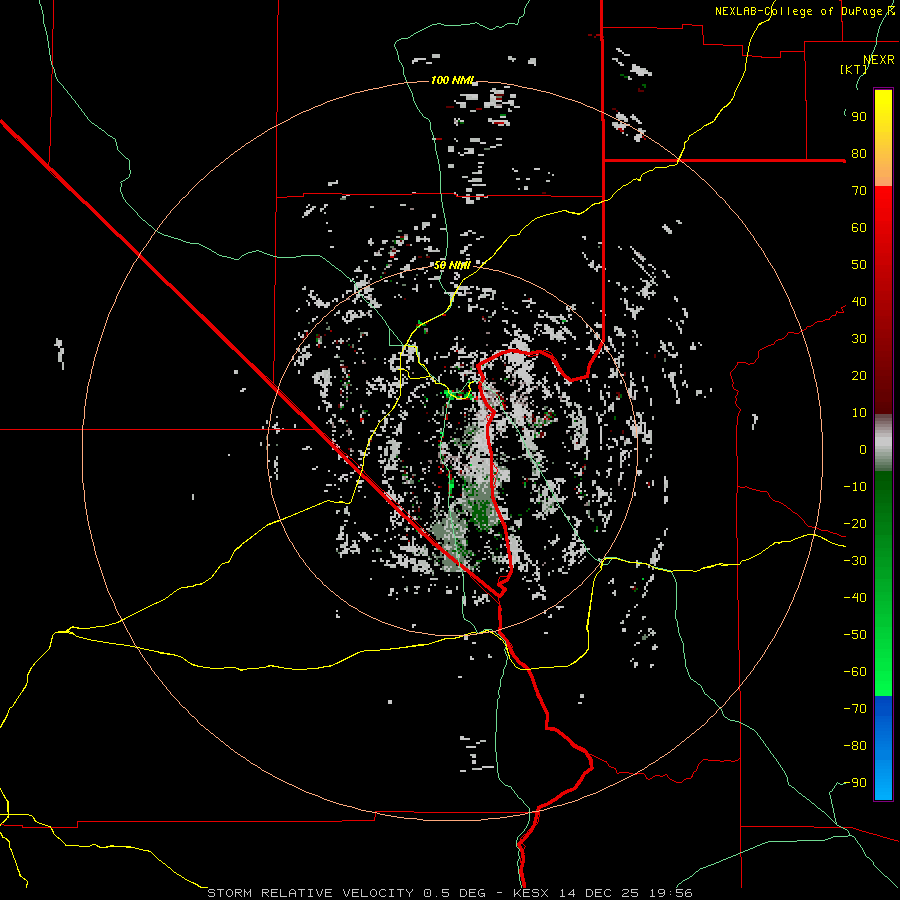Click the "-40" value on the velocity scale
The width and height of the screenshot is (900, 900).
tap(855, 598)
